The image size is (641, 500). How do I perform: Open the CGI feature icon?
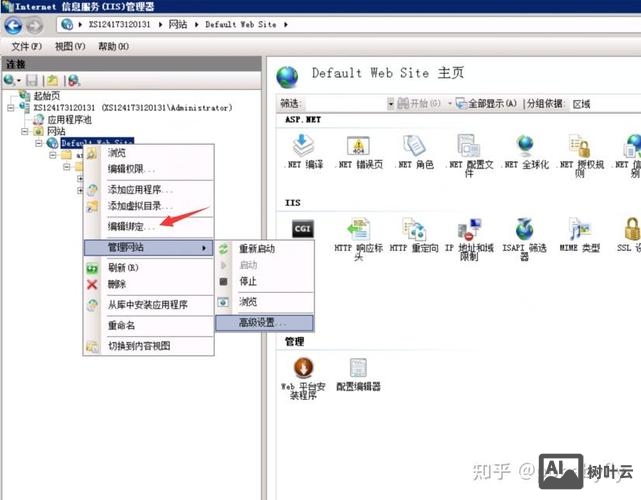(x=303, y=229)
